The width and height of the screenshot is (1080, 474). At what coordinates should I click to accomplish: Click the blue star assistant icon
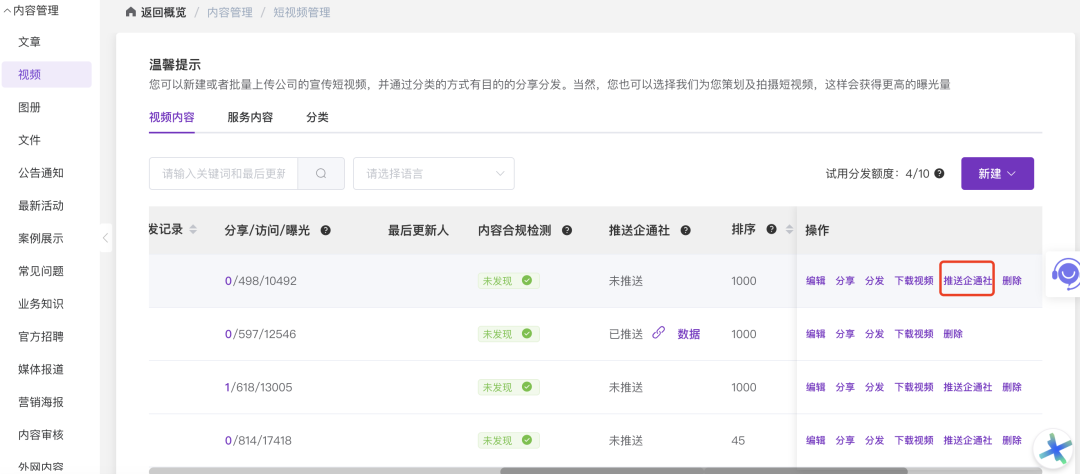point(1054,450)
